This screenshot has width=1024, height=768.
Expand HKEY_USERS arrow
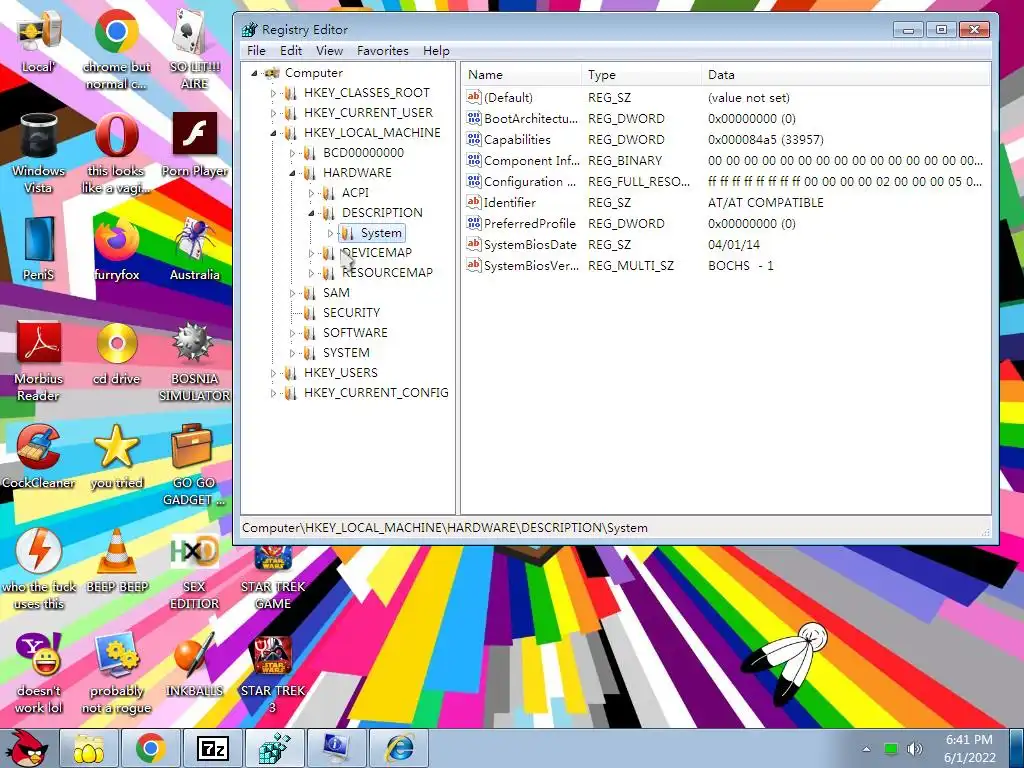(x=274, y=373)
